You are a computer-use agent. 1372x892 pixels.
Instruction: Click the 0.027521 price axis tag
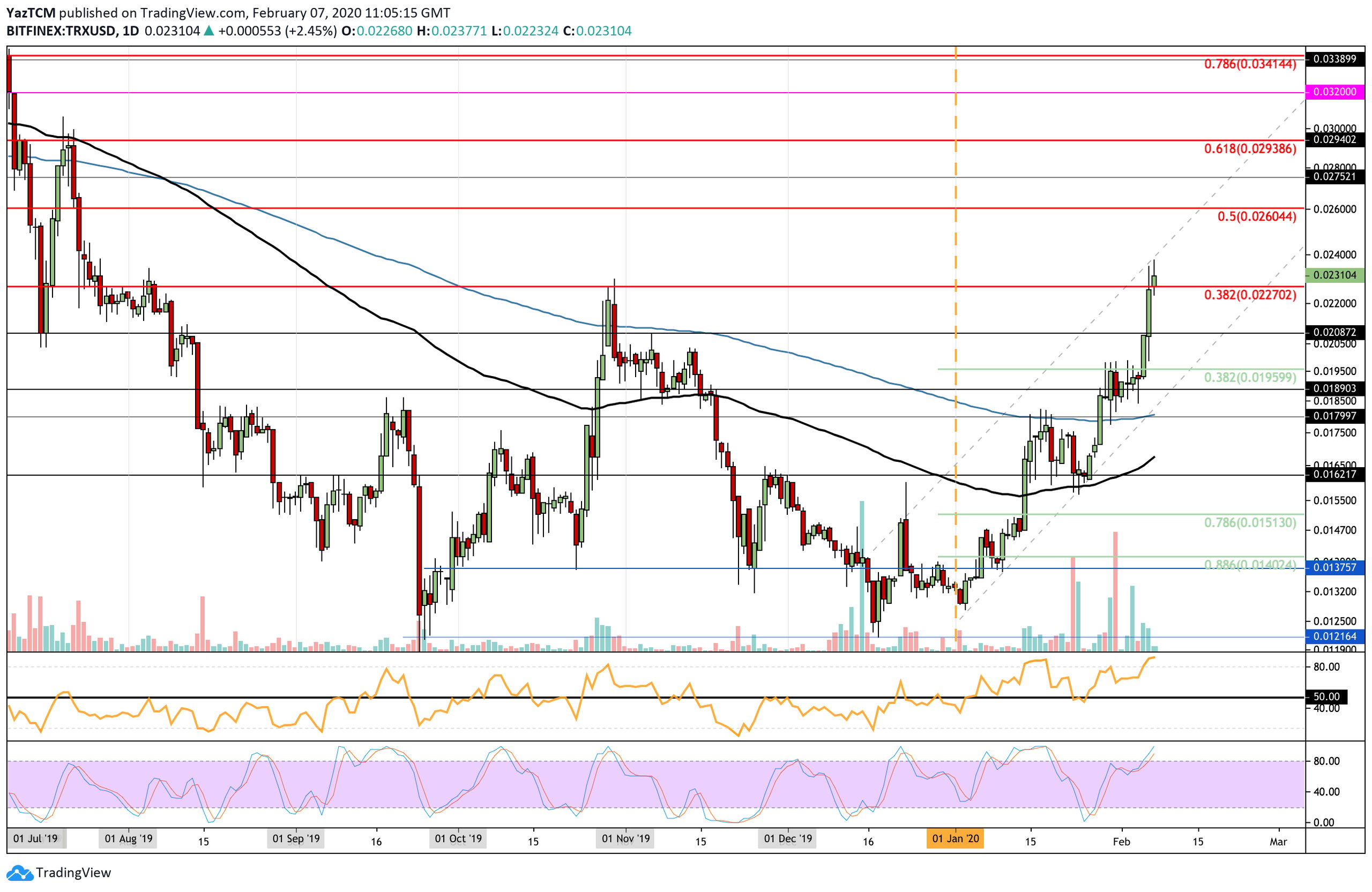click(1335, 177)
